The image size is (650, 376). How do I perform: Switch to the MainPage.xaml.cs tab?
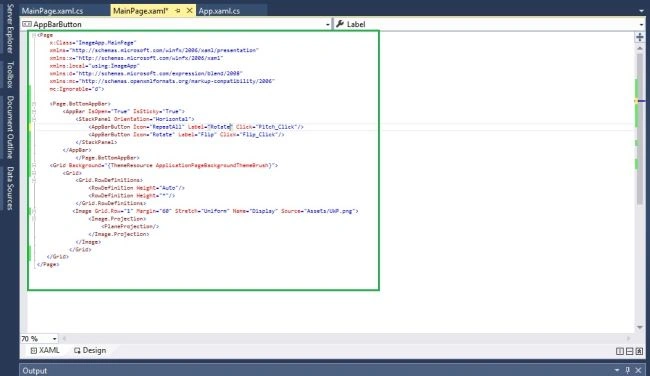click(x=52, y=11)
